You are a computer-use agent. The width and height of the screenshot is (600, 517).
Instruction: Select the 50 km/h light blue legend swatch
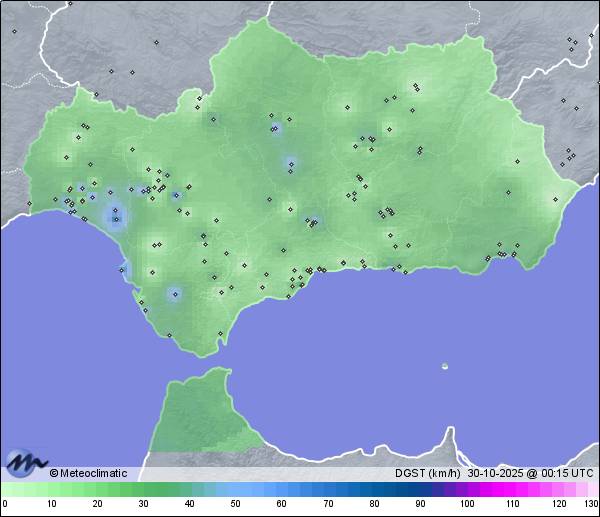pyautogui.click(x=235, y=489)
